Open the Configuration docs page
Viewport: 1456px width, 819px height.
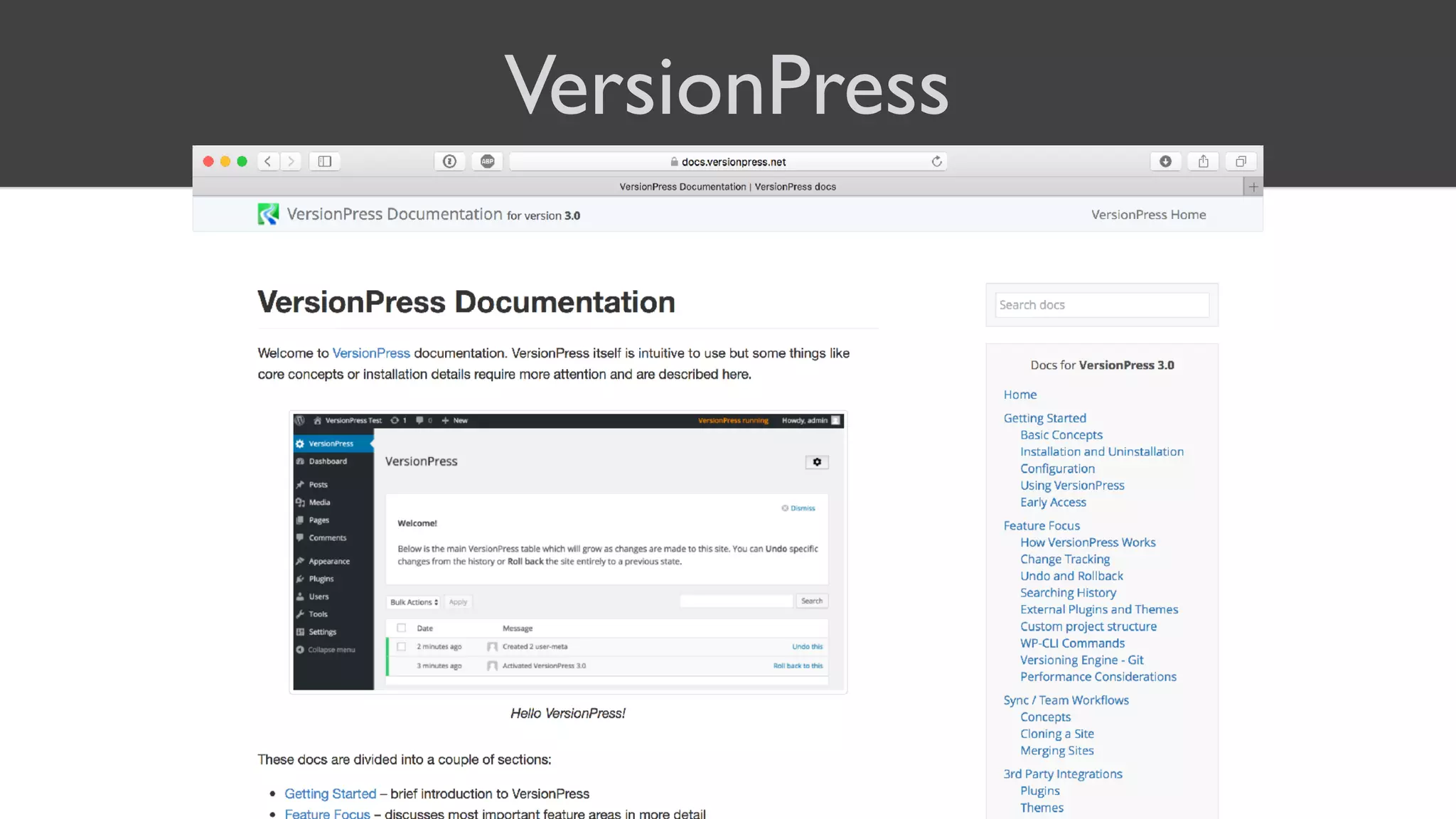(x=1057, y=469)
